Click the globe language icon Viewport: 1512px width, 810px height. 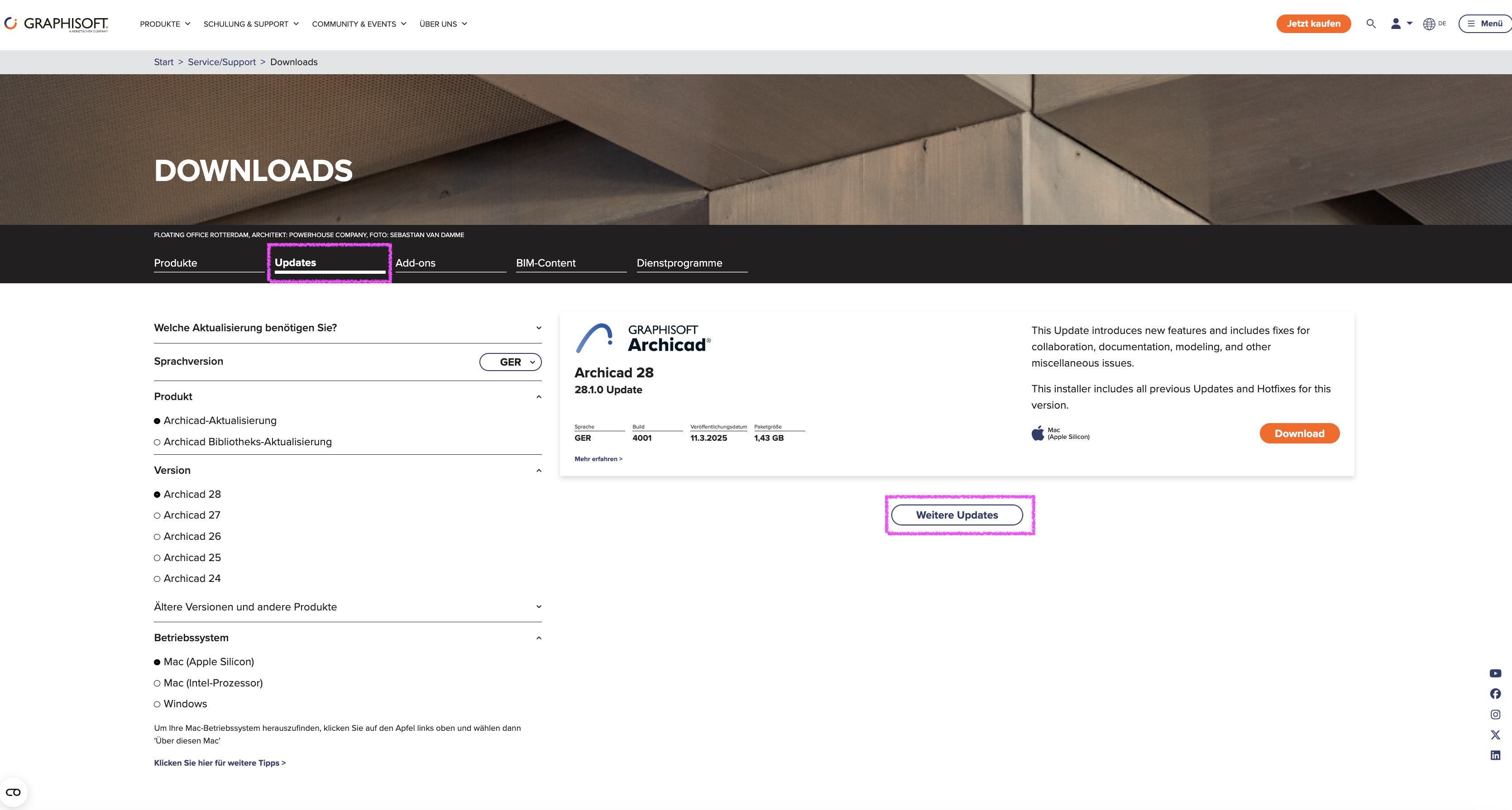point(1429,24)
